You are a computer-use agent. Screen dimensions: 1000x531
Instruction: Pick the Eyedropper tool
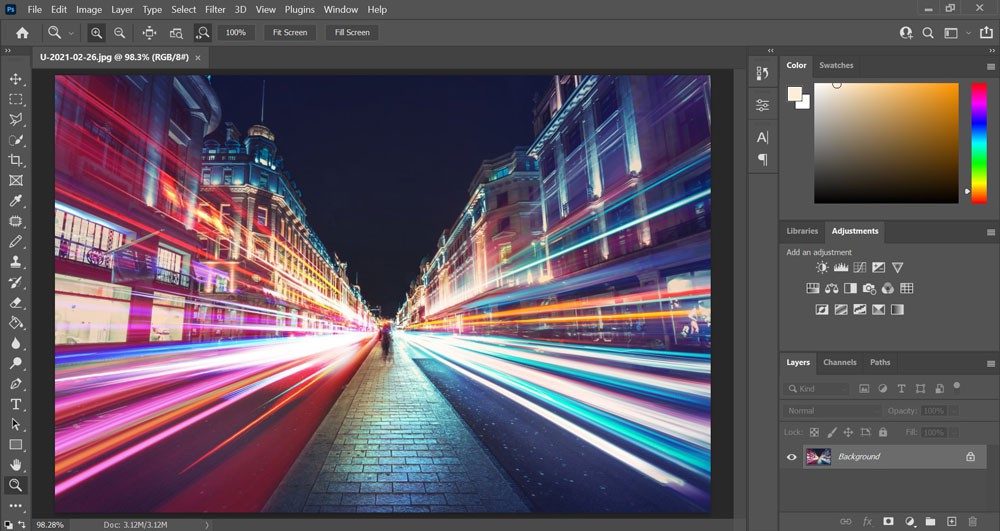(16, 201)
